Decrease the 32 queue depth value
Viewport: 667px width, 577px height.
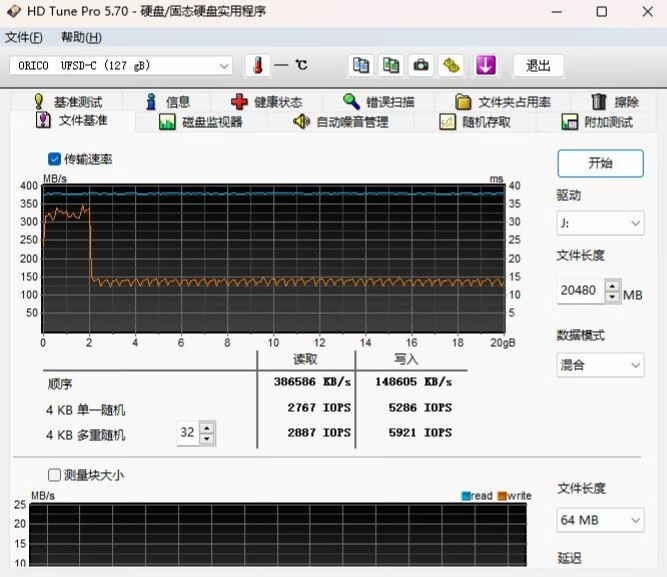coord(207,439)
